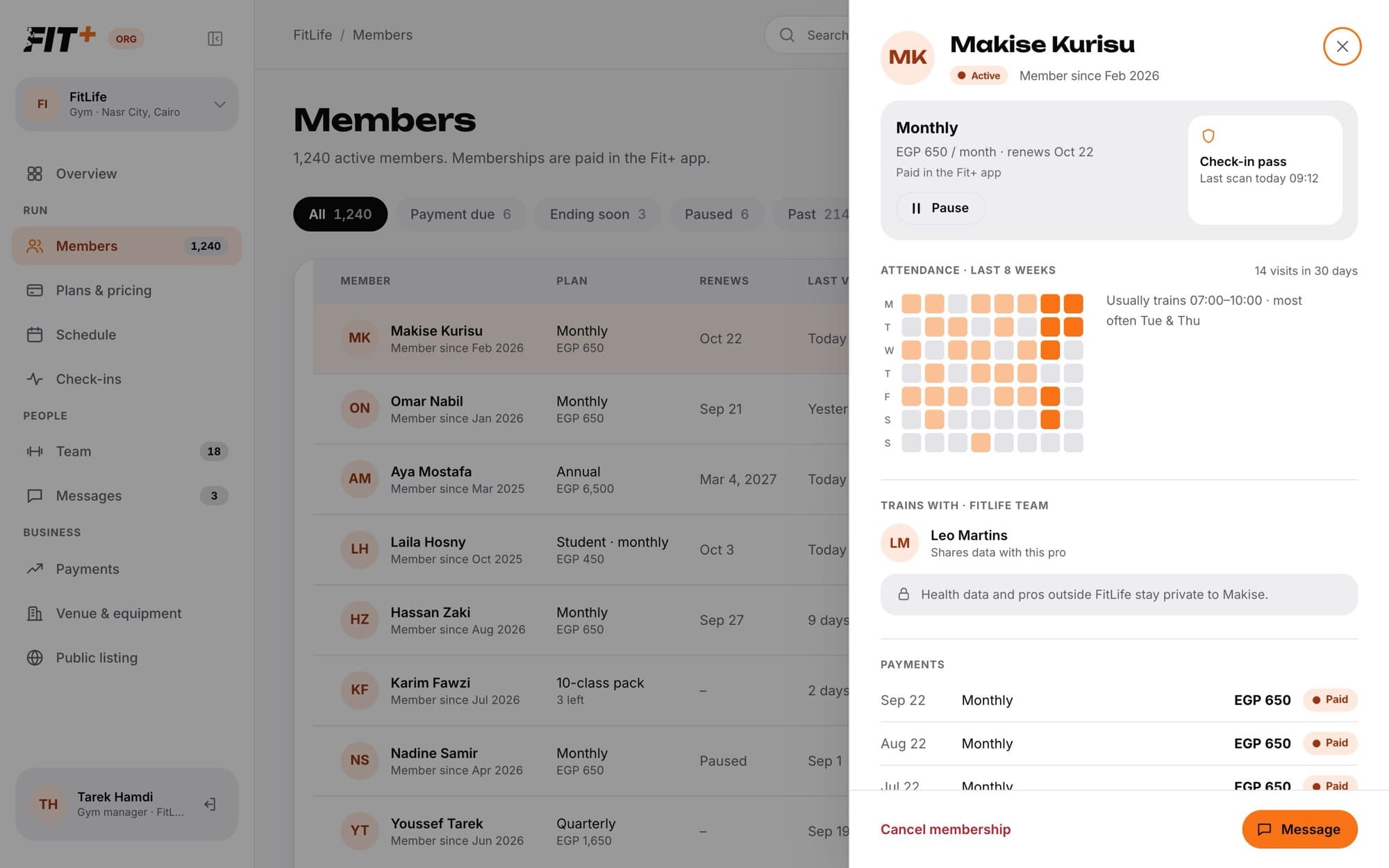Click the Aug 22 payment row

point(1119,744)
